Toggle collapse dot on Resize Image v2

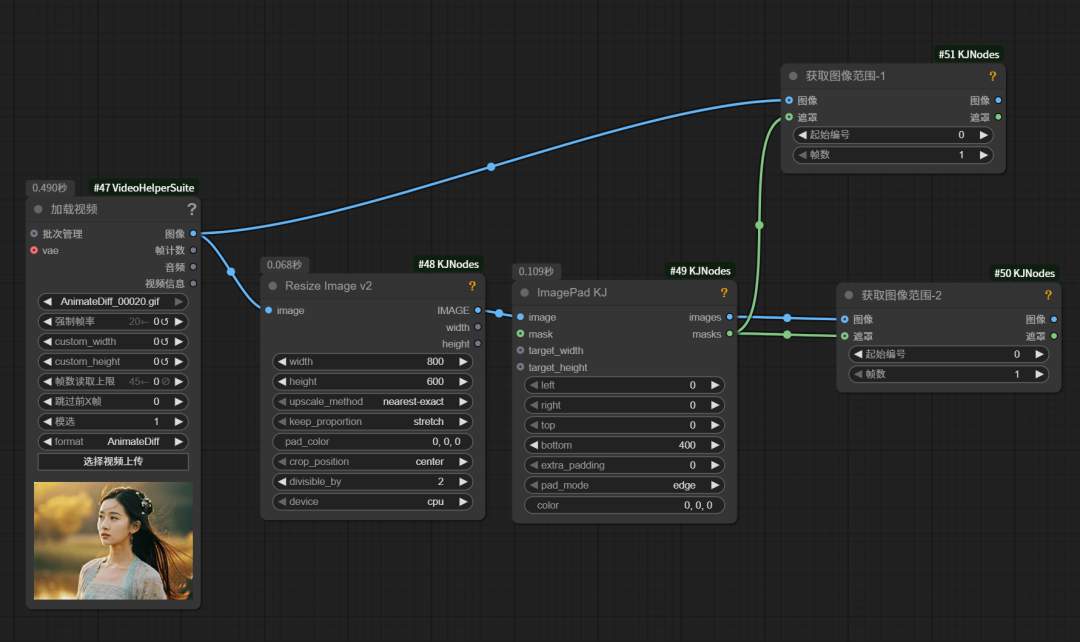pyautogui.click(x=273, y=286)
